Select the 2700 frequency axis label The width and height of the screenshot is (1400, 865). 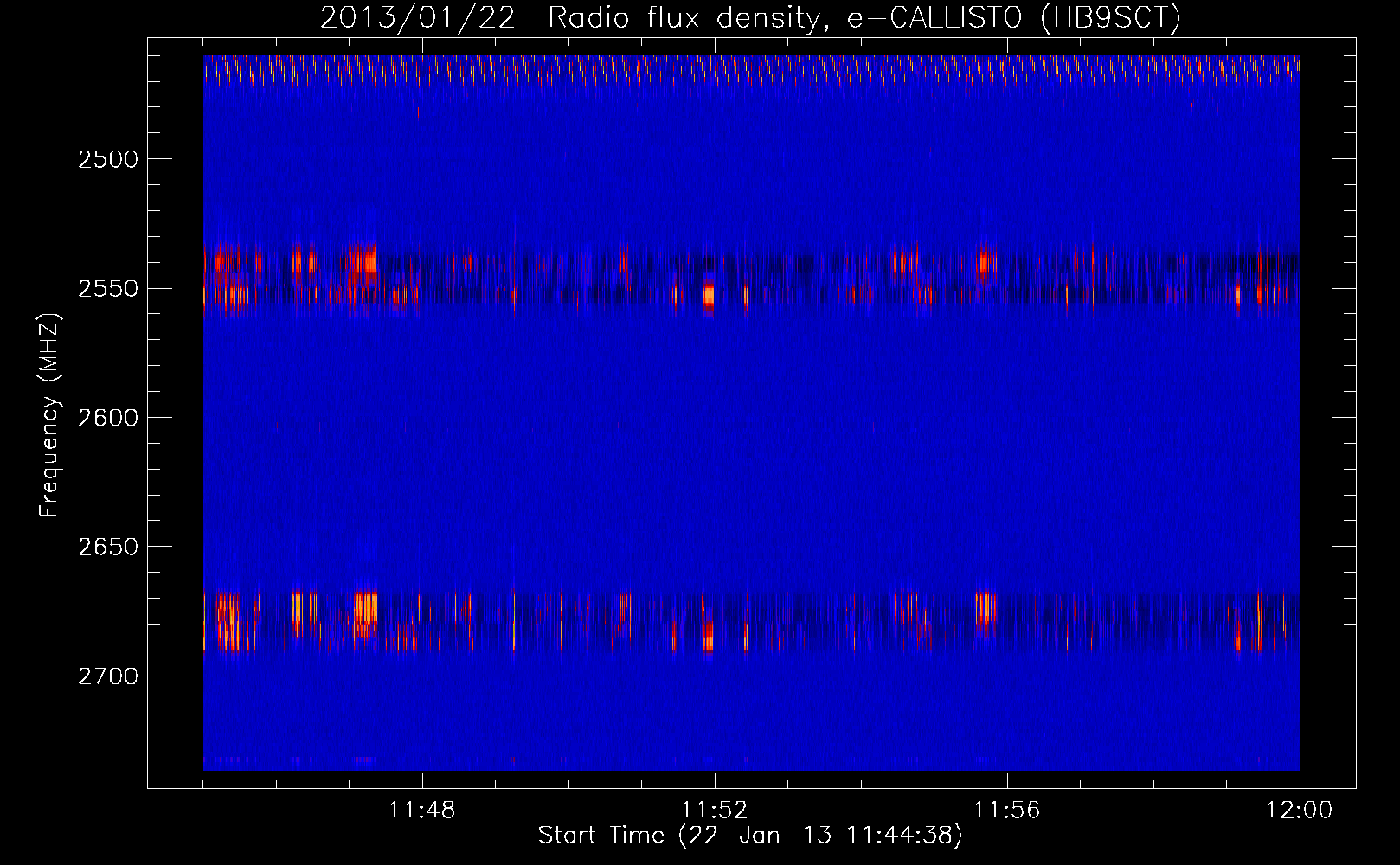click(x=108, y=676)
